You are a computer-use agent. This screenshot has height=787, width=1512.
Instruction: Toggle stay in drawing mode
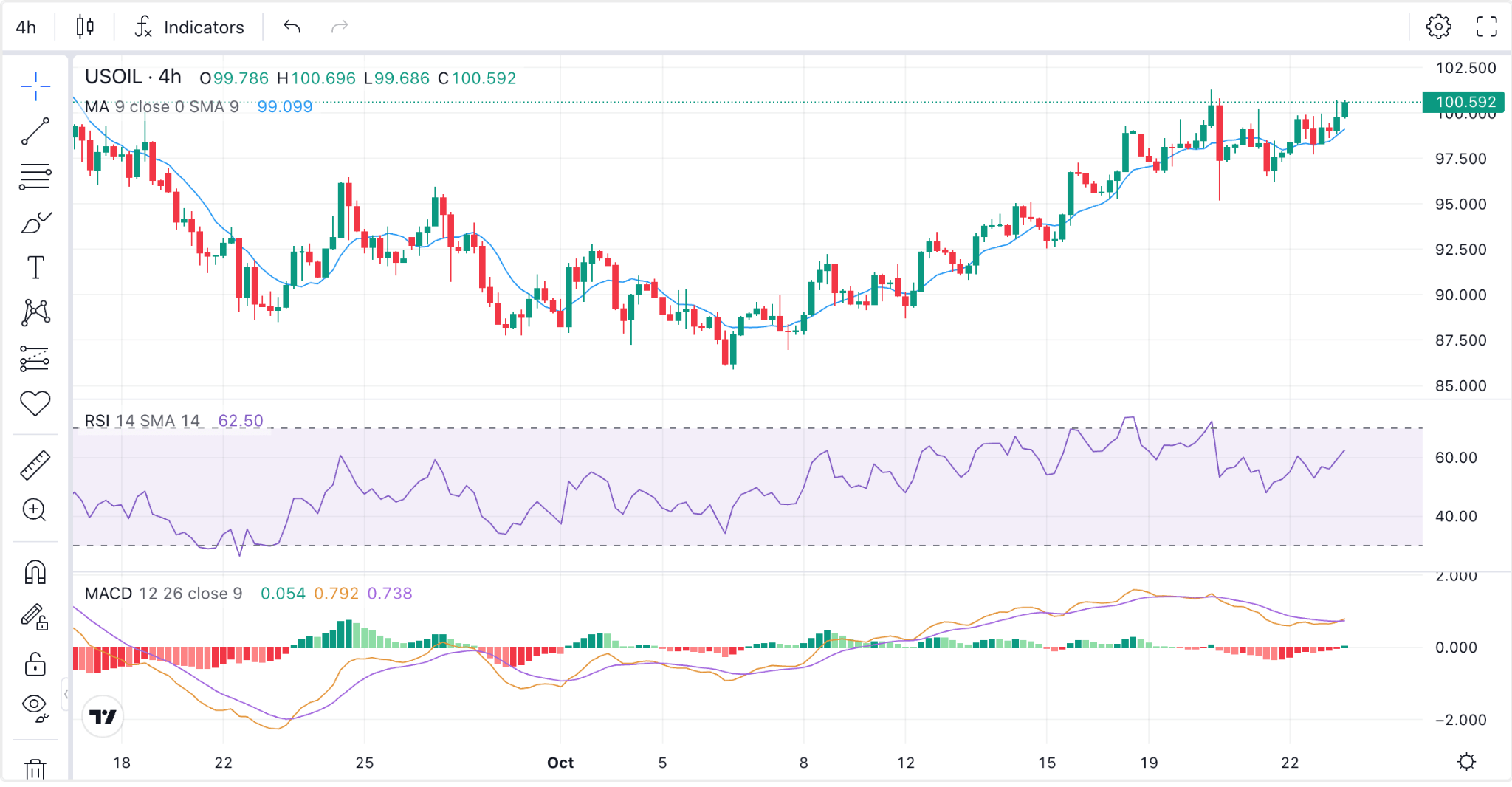click(x=35, y=618)
